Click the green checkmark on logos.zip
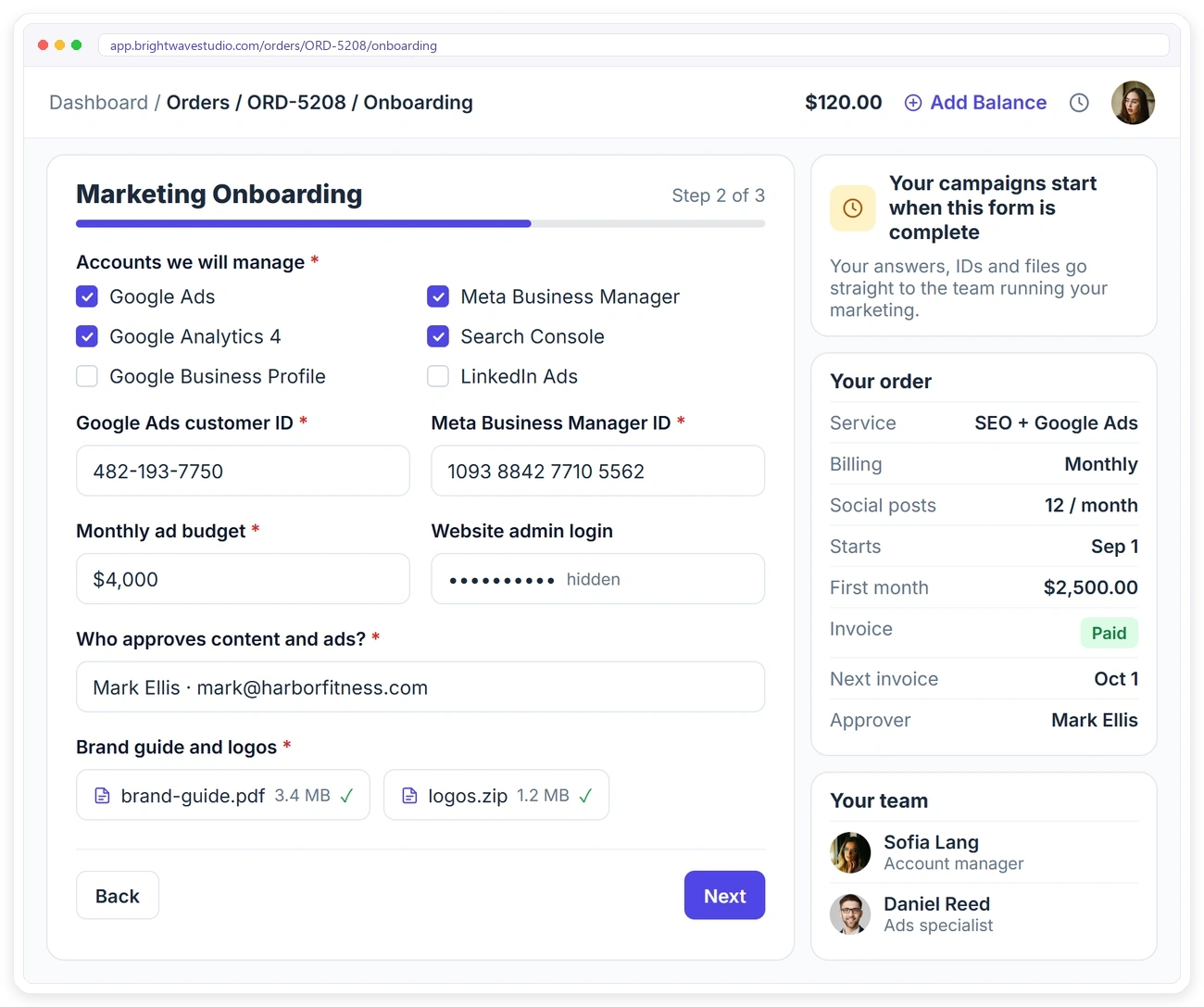The height and width of the screenshot is (1007, 1204). [x=585, y=796]
